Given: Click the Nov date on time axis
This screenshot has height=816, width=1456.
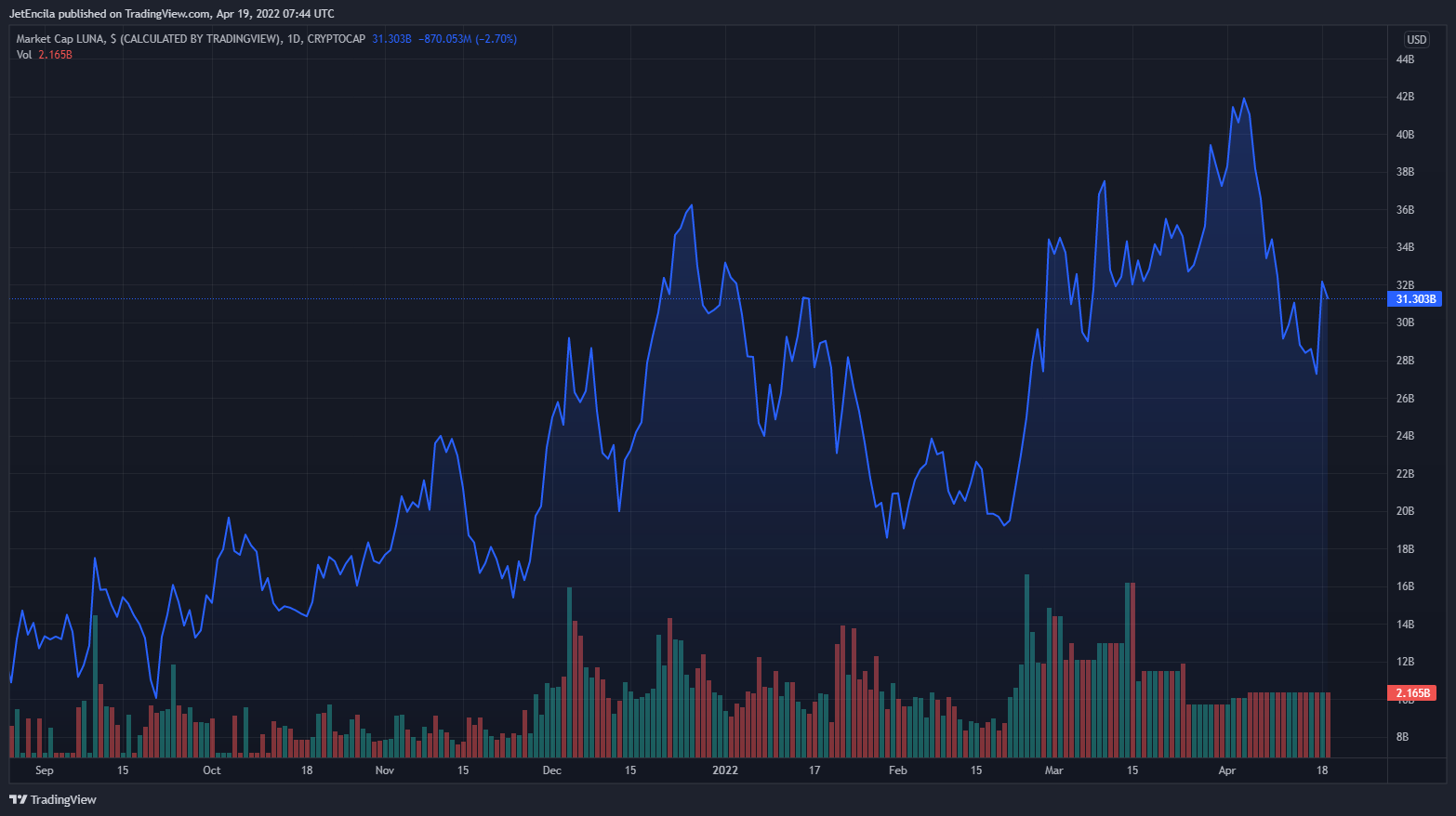Looking at the screenshot, I should point(385,770).
